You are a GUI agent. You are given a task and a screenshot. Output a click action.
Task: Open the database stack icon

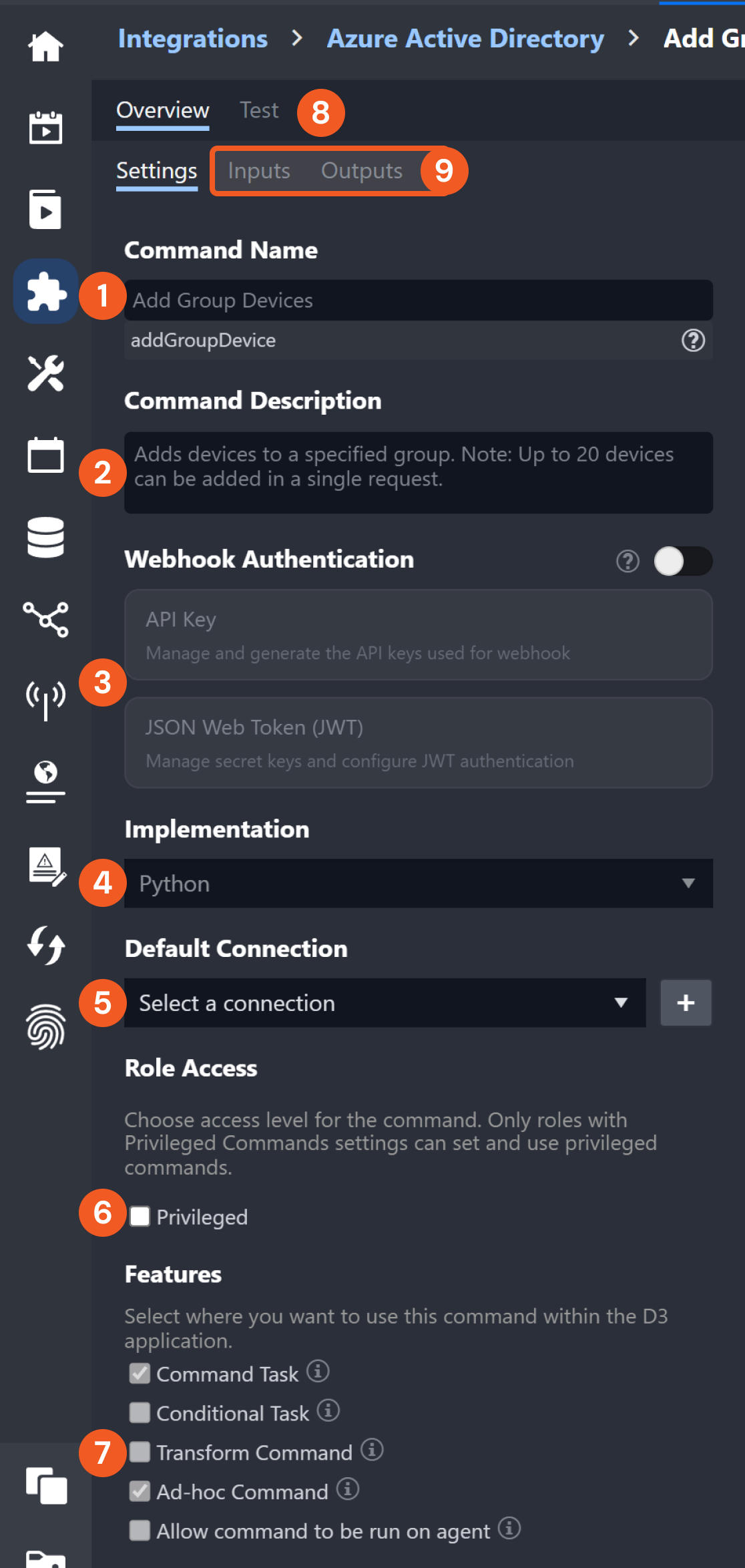tap(45, 537)
